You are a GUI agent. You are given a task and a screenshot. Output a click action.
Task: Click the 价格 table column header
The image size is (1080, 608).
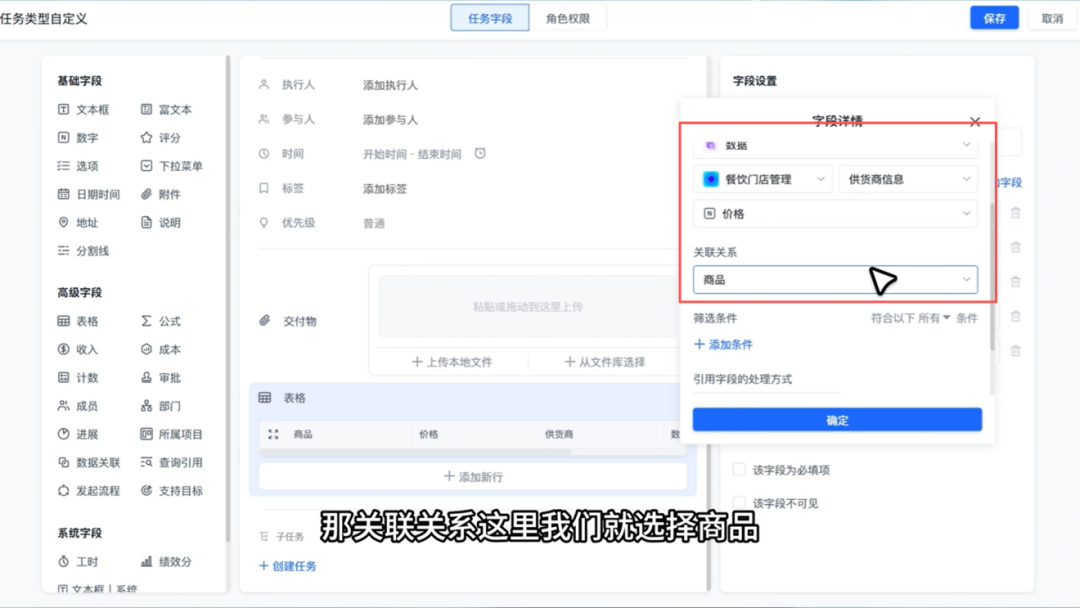(x=428, y=434)
